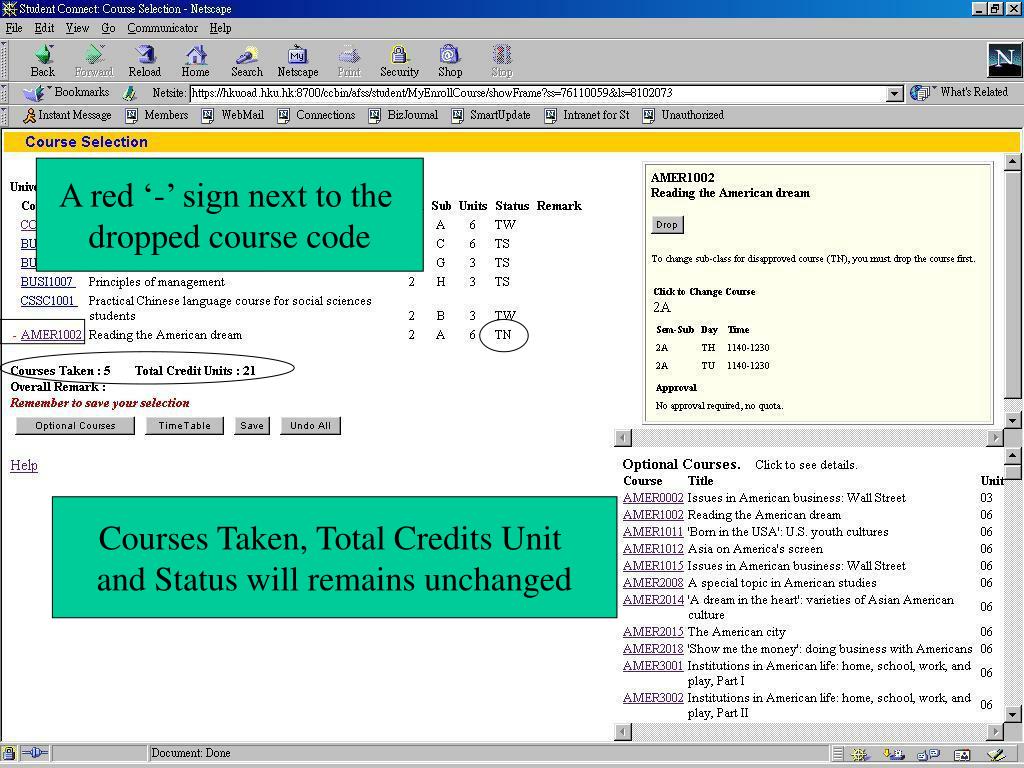Click the Back navigation icon
This screenshot has width=1024, height=768.
pyautogui.click(x=43, y=55)
